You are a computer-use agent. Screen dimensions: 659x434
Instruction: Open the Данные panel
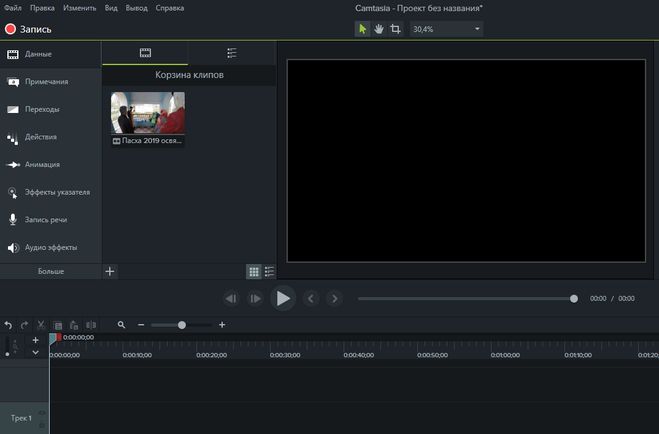pos(50,54)
